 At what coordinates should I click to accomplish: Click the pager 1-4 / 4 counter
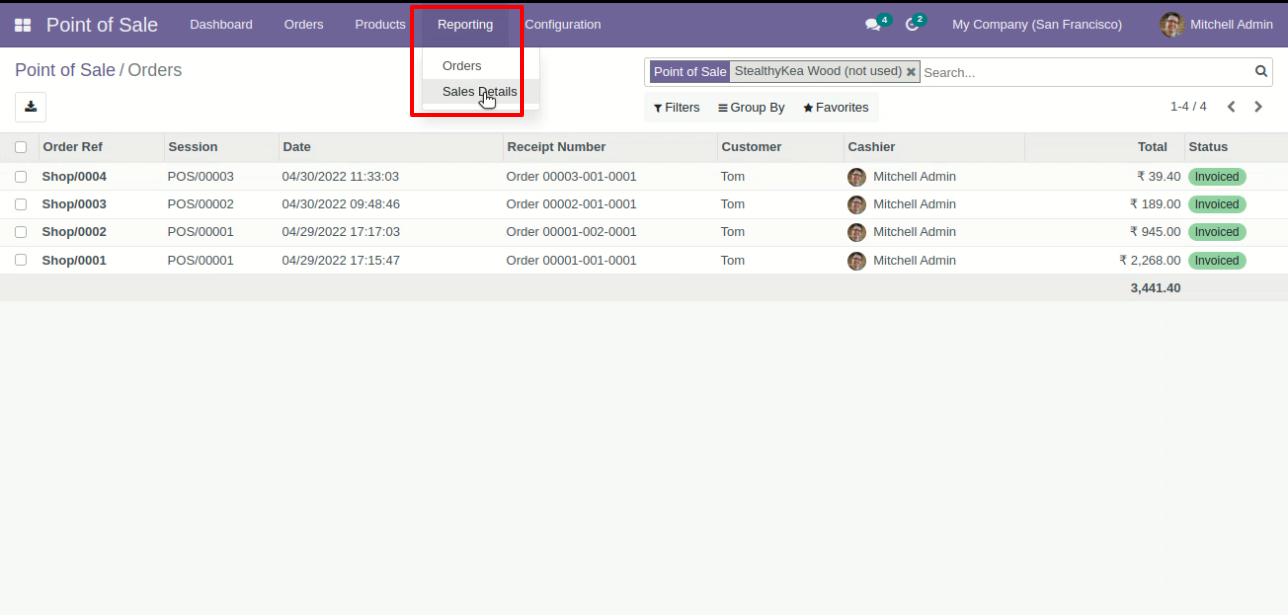1188,107
